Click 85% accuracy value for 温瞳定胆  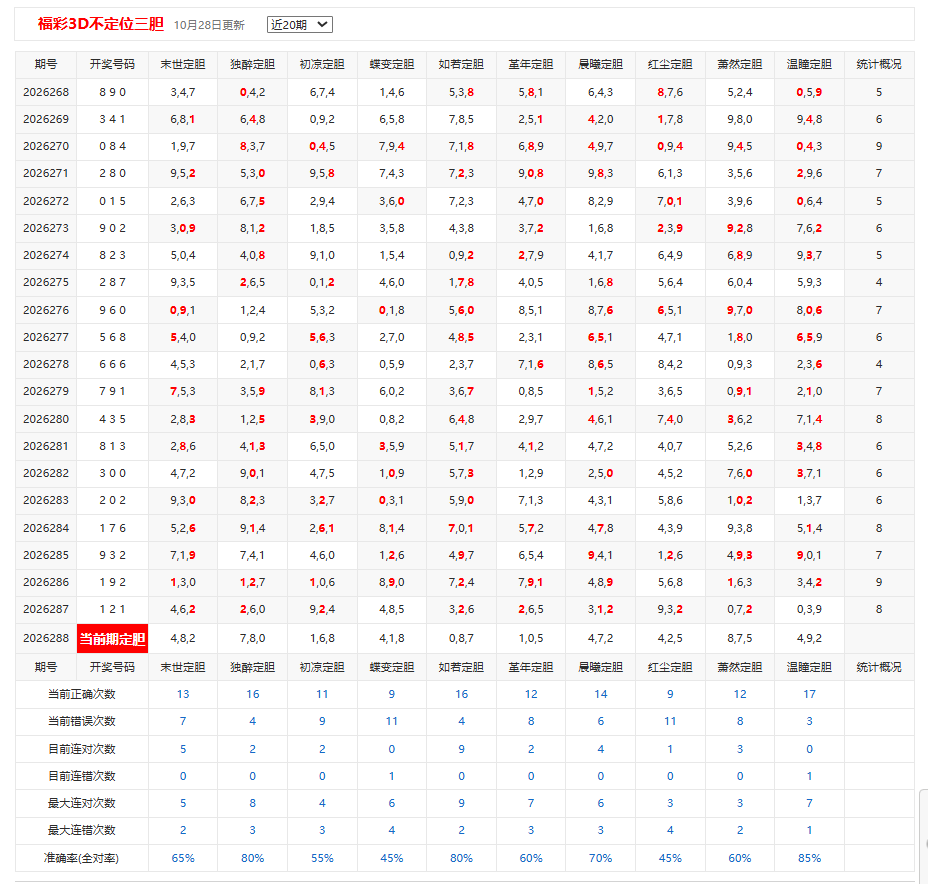click(809, 858)
